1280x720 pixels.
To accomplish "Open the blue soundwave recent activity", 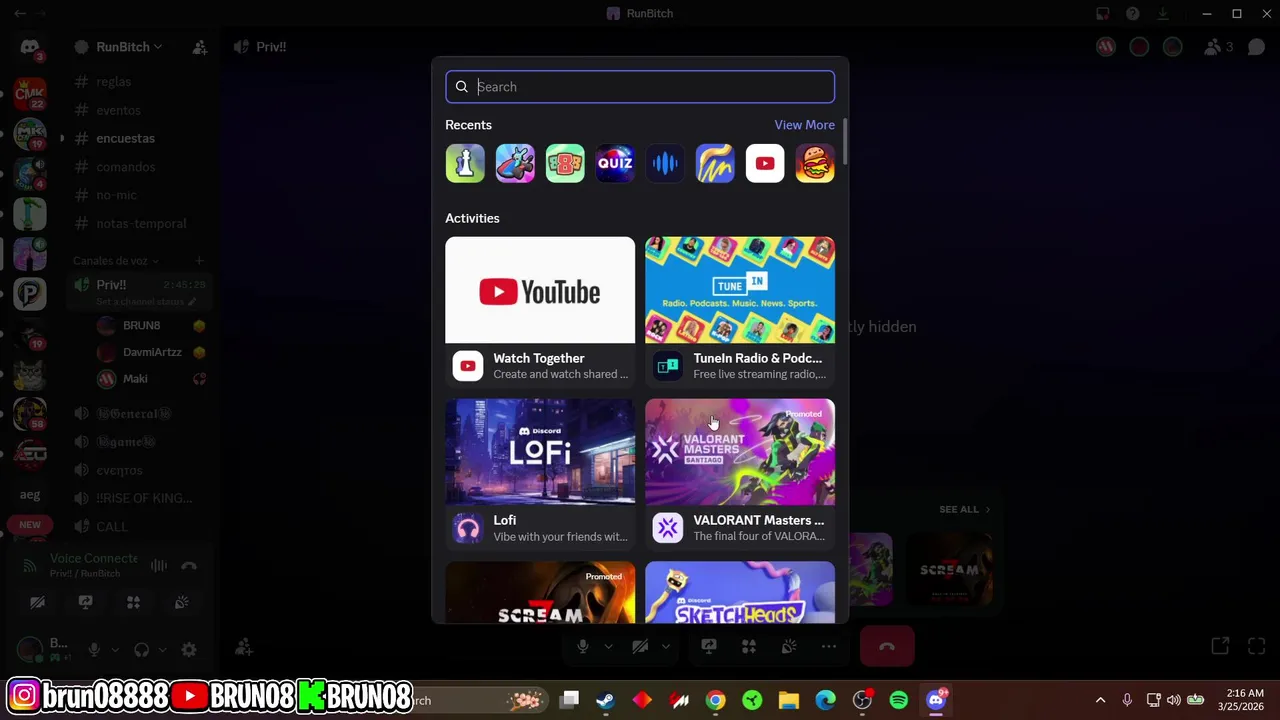I will point(665,163).
